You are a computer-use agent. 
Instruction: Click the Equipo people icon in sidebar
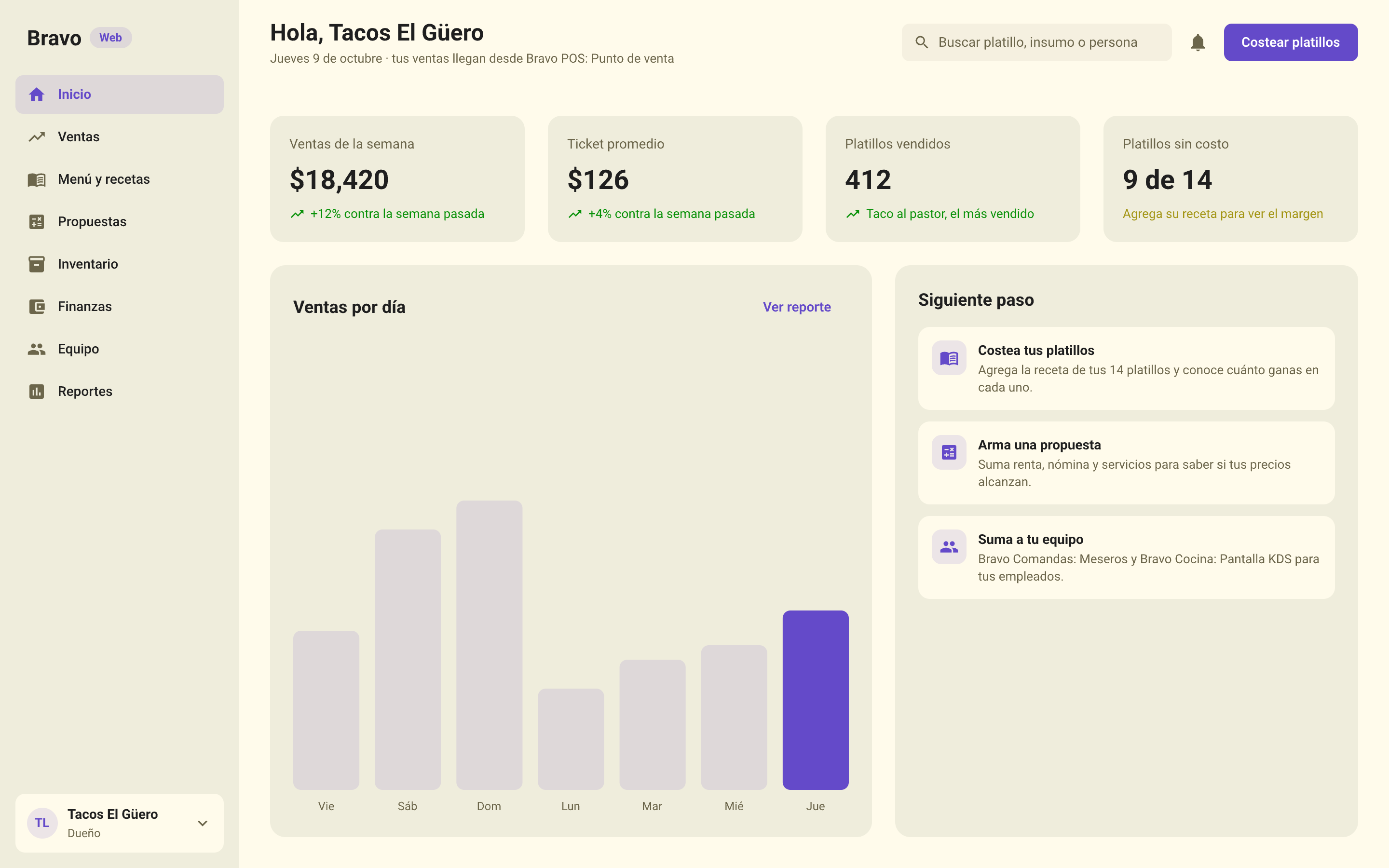click(37, 349)
